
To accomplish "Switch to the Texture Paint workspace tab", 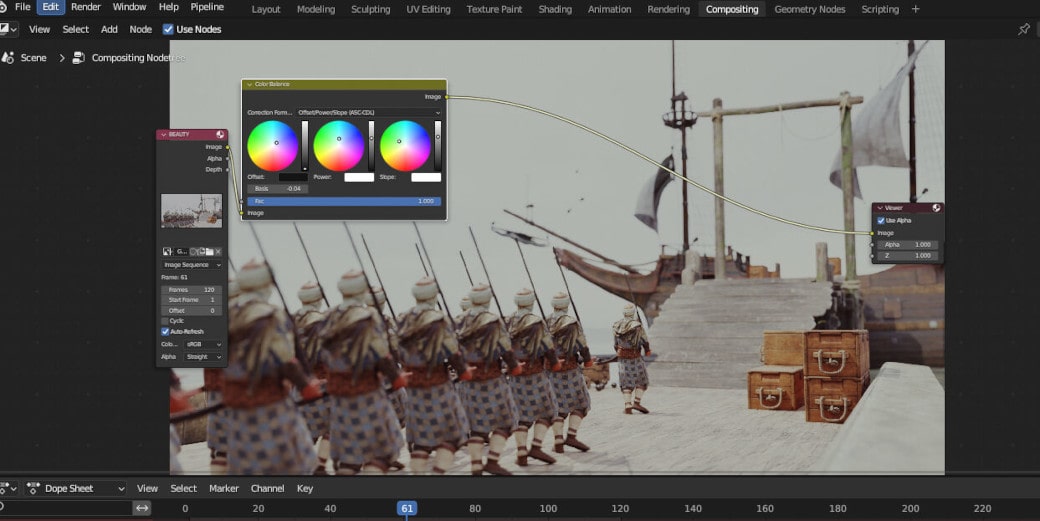I will point(494,9).
